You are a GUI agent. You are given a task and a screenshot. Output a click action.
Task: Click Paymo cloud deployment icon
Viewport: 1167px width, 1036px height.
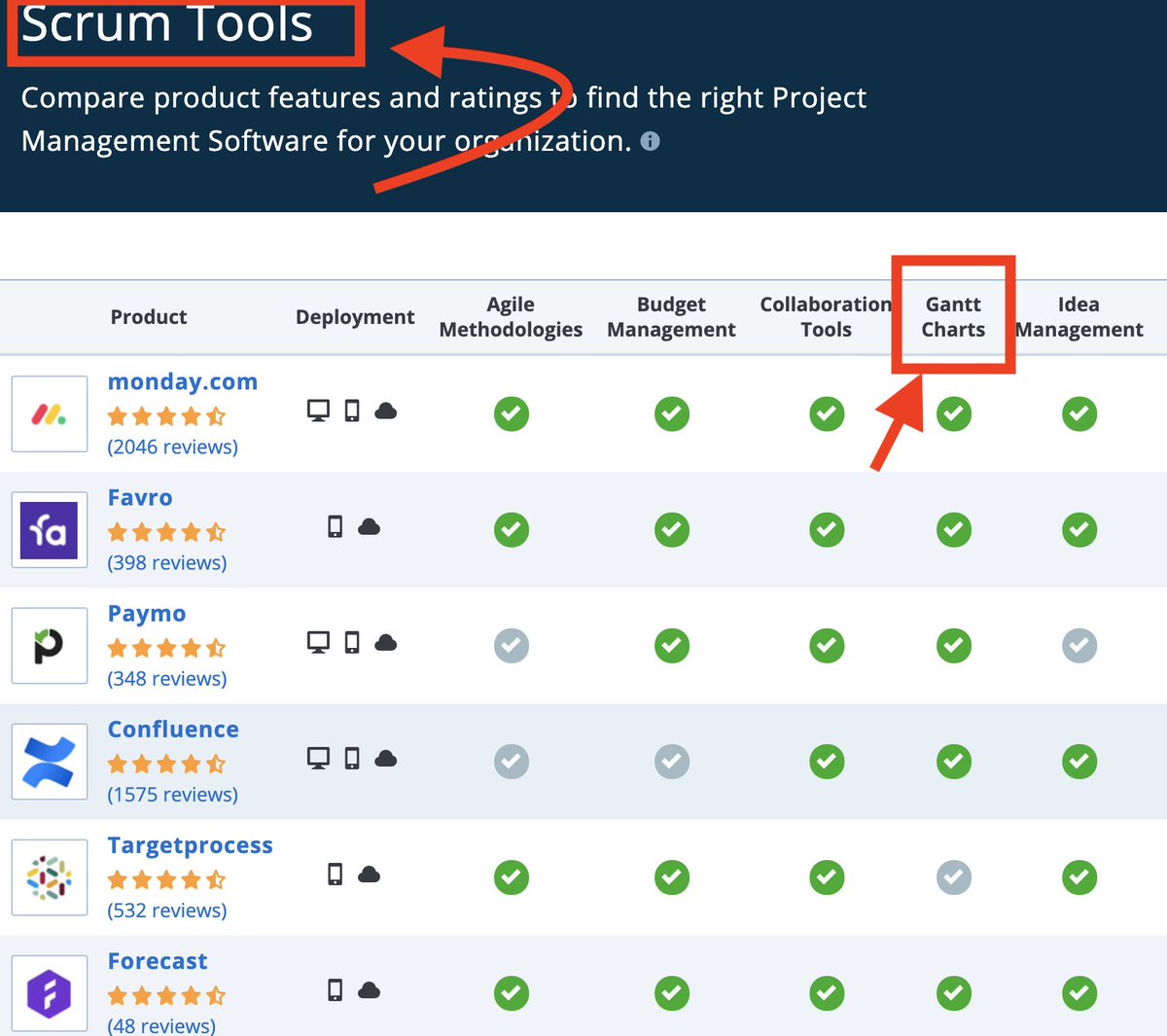click(x=386, y=642)
